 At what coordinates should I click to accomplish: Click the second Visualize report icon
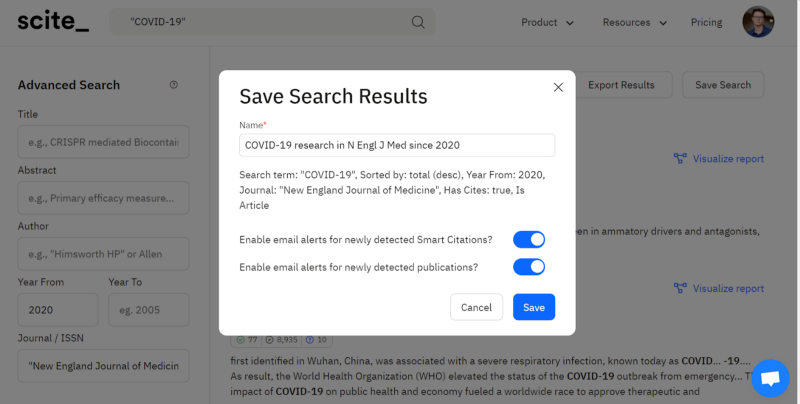coord(680,289)
